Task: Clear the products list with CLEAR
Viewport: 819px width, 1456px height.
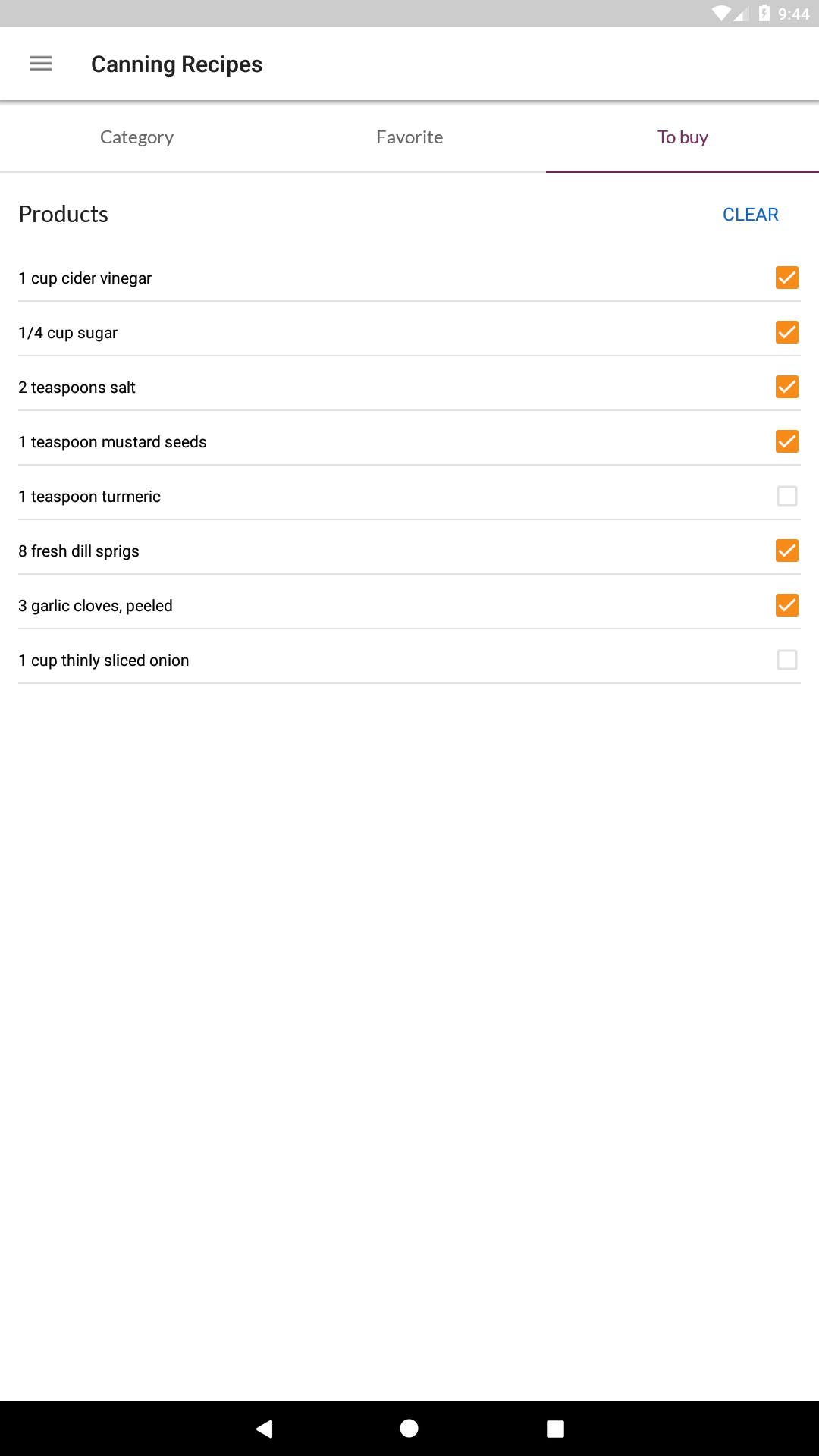Action: (x=751, y=215)
